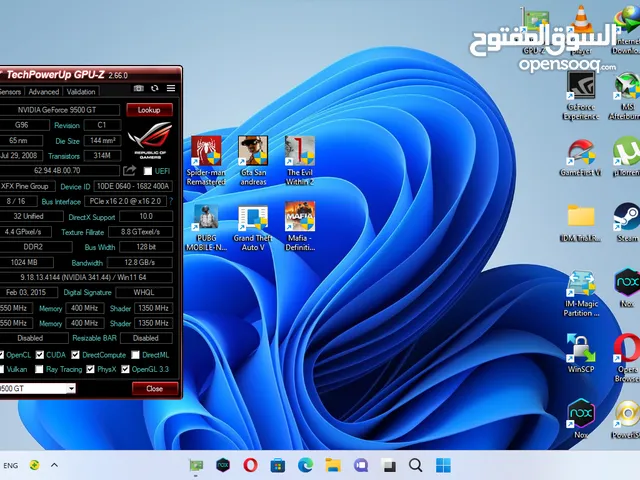Toggle the PhysX checkbox

[90, 369]
